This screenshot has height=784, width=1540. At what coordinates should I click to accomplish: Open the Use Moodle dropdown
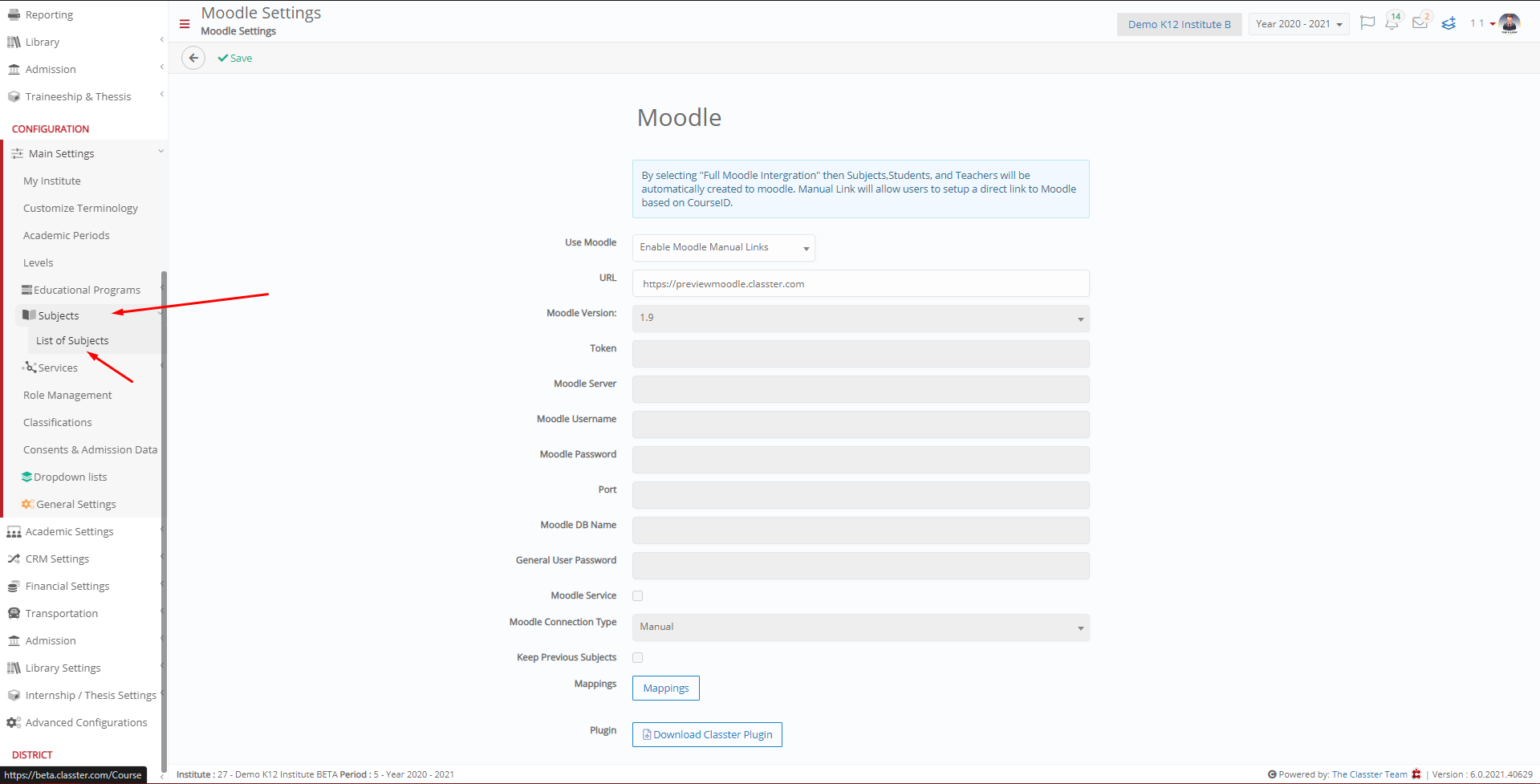tap(723, 247)
